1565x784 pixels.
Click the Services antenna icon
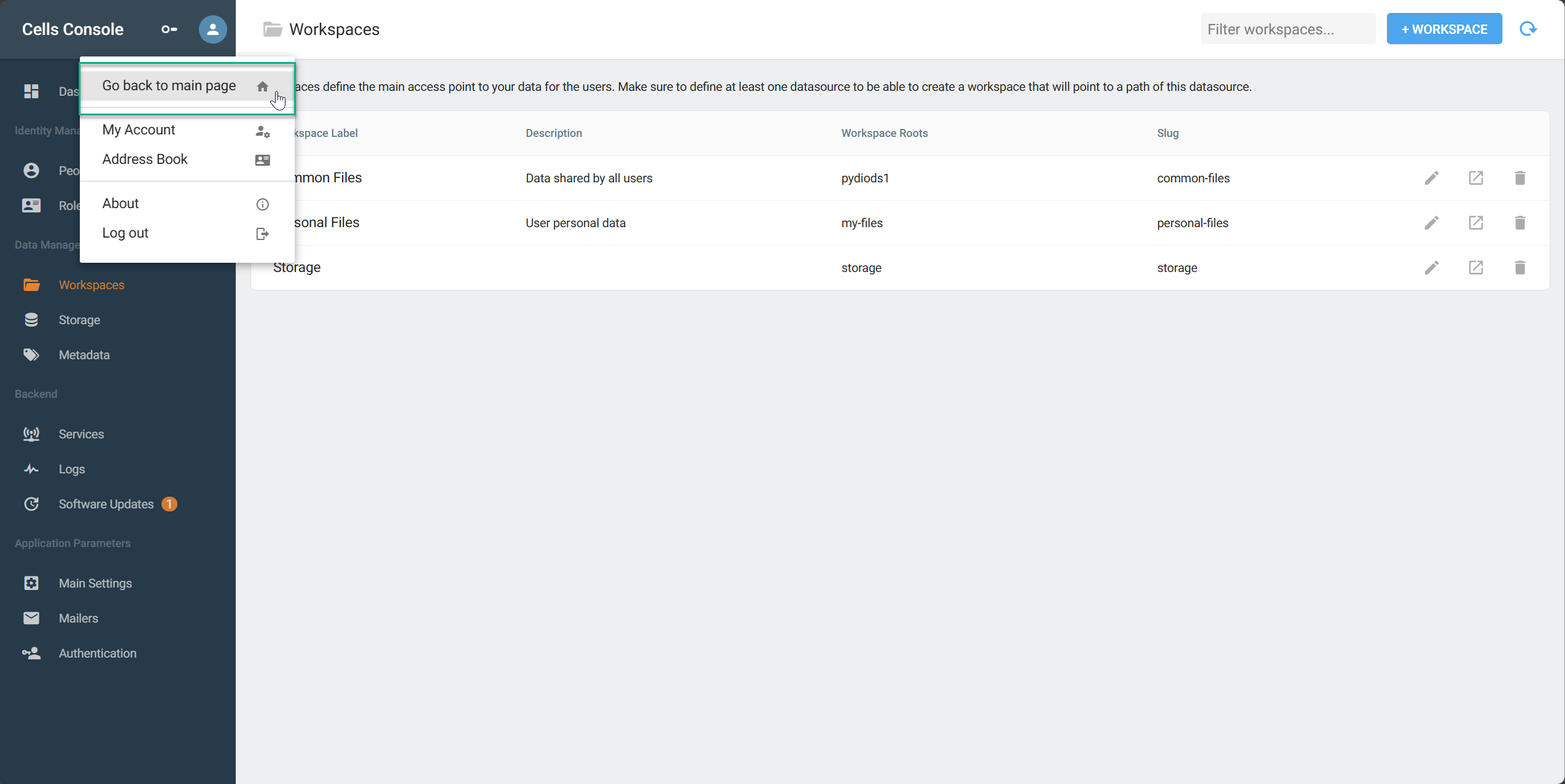(31, 434)
